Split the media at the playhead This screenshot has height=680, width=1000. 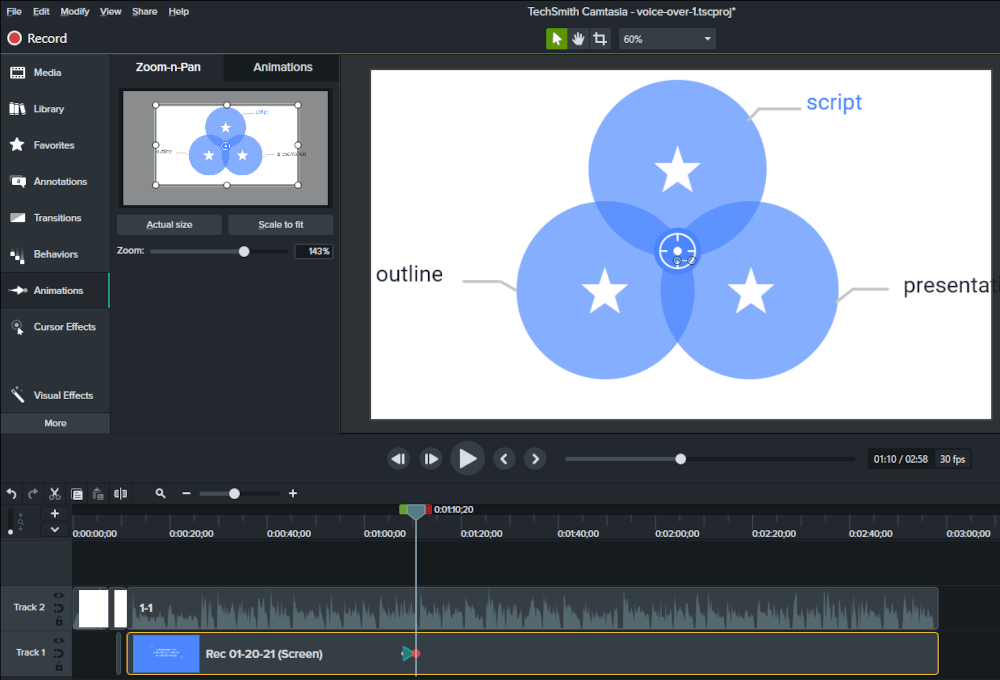point(120,493)
